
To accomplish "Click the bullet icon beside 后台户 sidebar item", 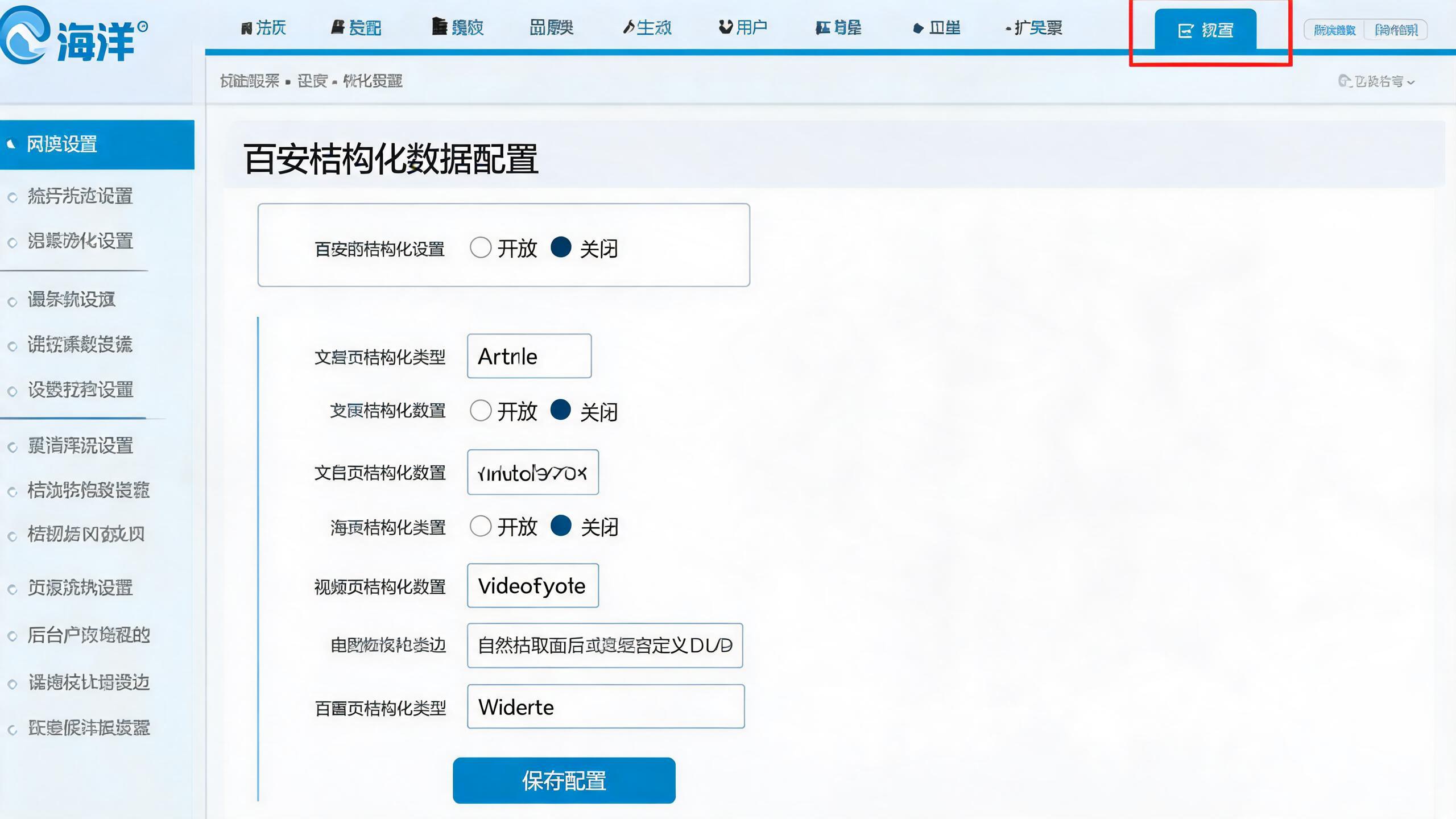I will [x=12, y=636].
